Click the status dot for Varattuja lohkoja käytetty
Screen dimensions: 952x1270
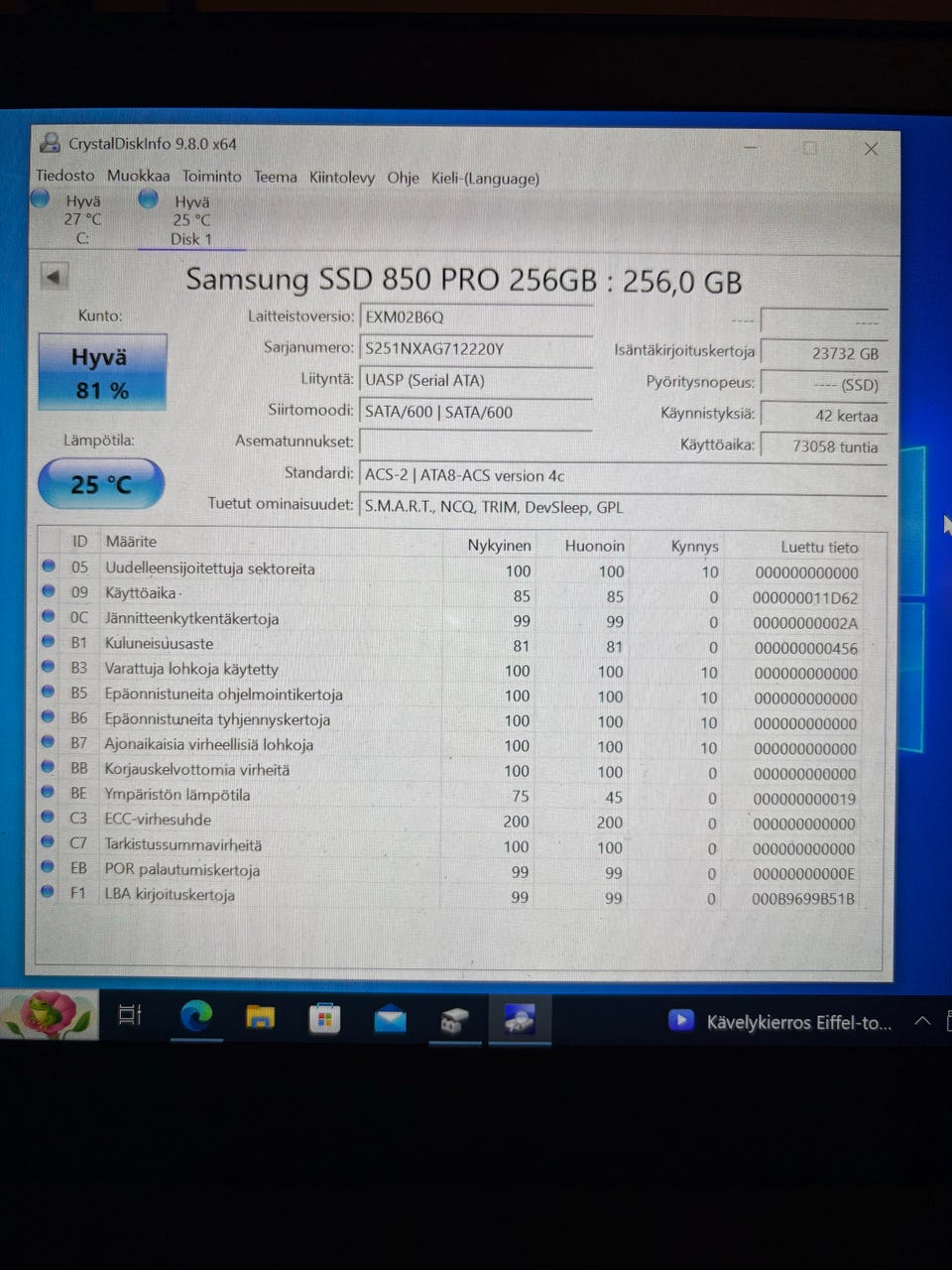coord(49,668)
